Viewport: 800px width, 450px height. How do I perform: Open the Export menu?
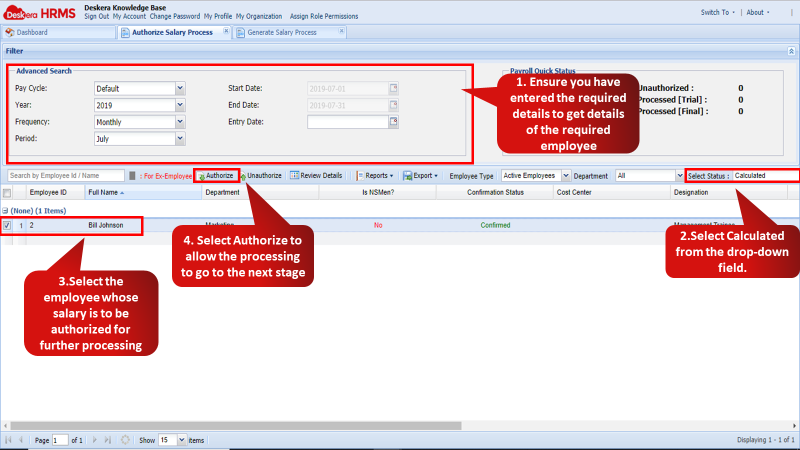click(x=420, y=176)
